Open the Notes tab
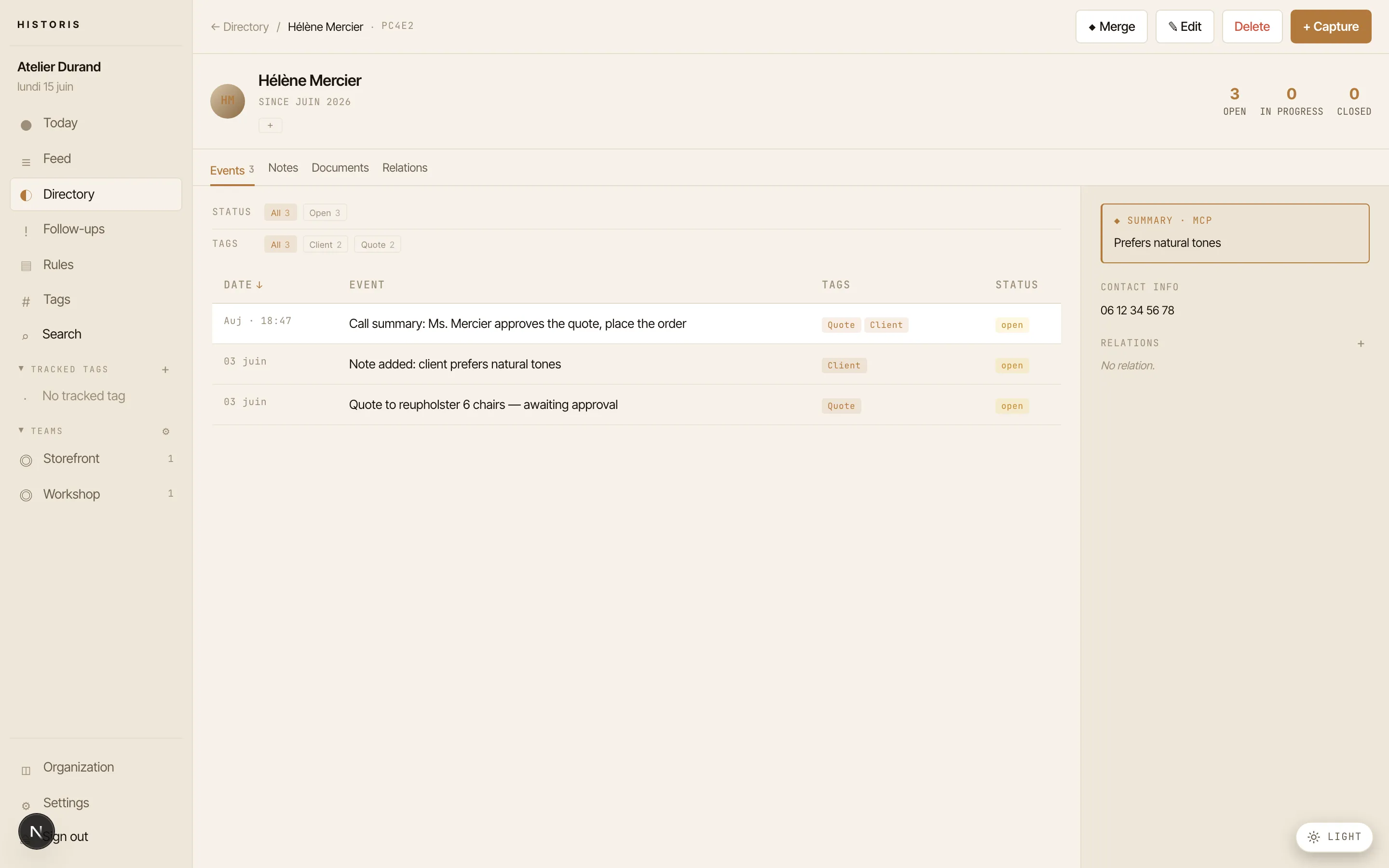 pyautogui.click(x=283, y=168)
